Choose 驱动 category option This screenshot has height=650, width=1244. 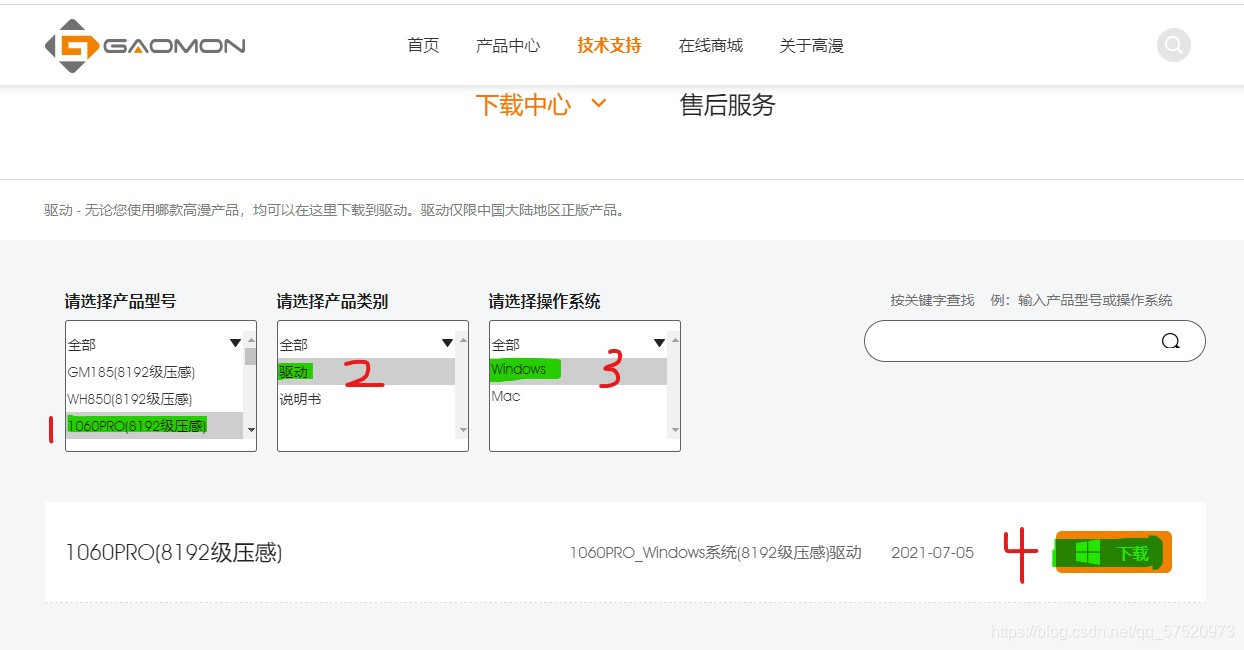366,371
